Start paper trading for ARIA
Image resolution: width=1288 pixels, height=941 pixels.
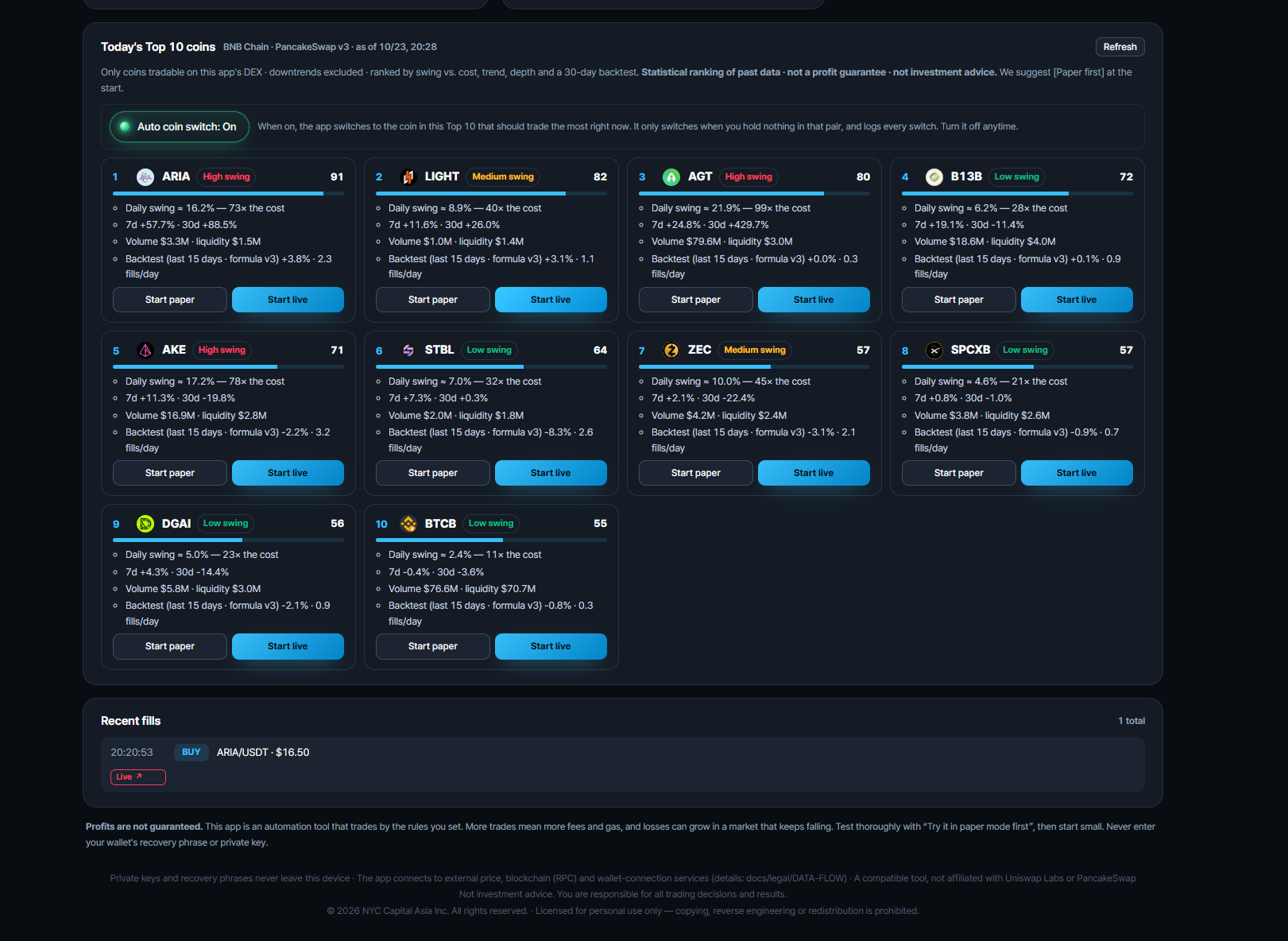click(x=170, y=300)
